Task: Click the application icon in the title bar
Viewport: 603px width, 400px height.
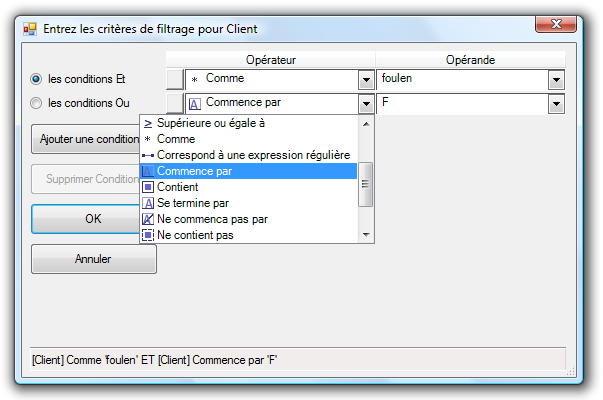Action: tap(30, 27)
